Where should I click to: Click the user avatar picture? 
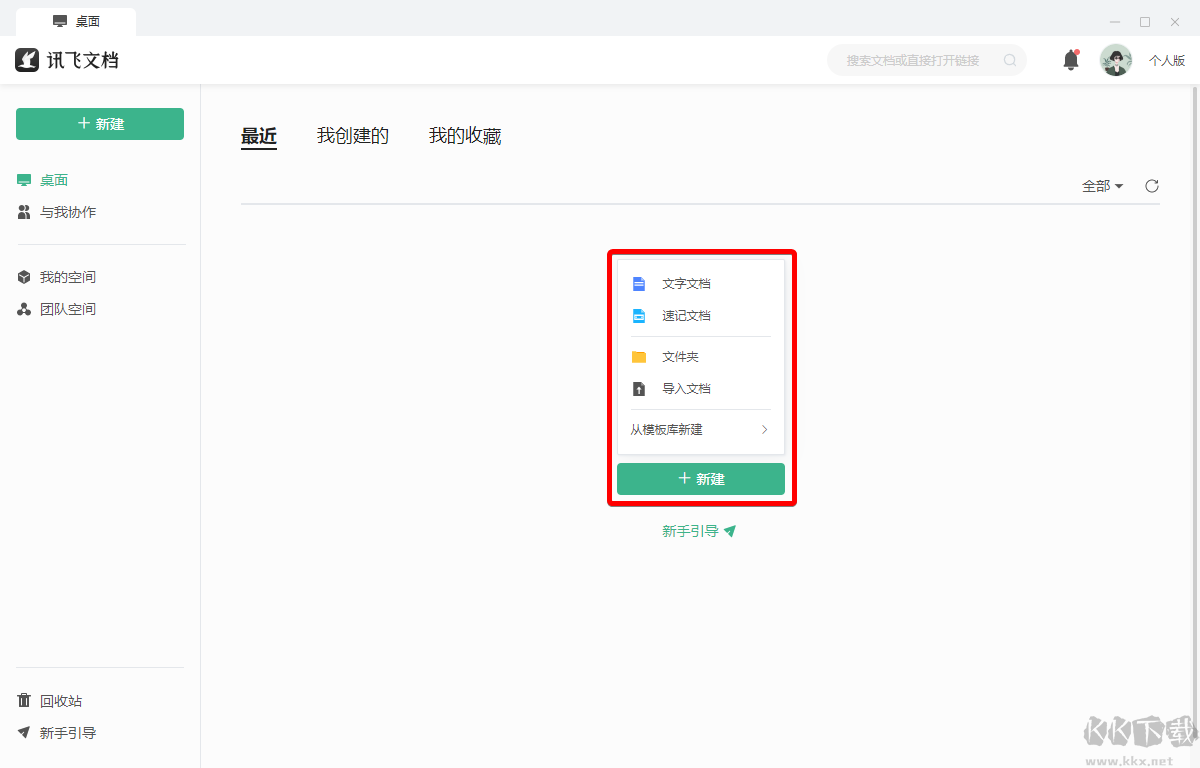tap(1116, 60)
